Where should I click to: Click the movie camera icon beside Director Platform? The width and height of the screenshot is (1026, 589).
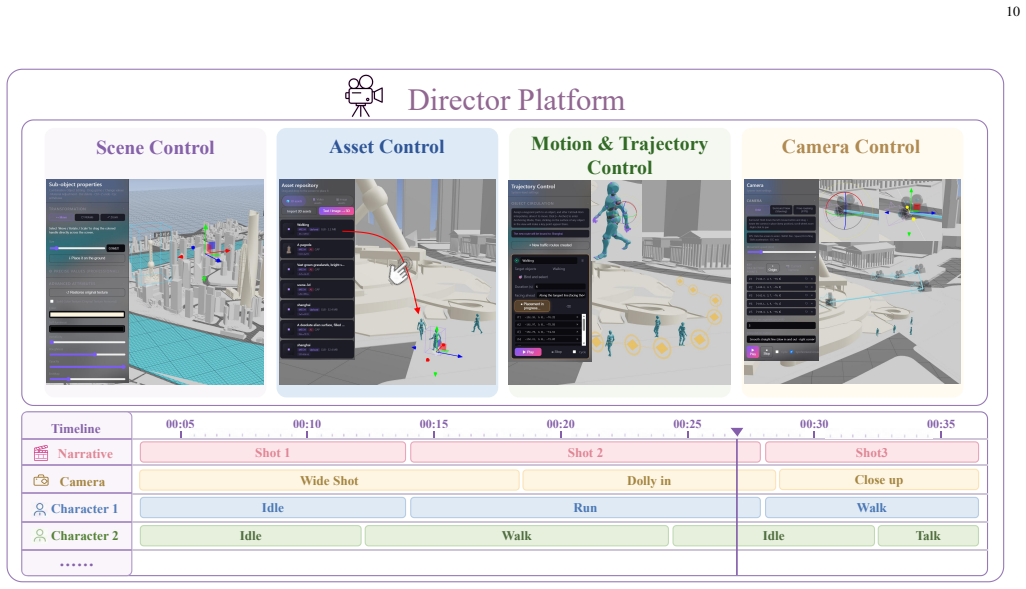pos(364,96)
